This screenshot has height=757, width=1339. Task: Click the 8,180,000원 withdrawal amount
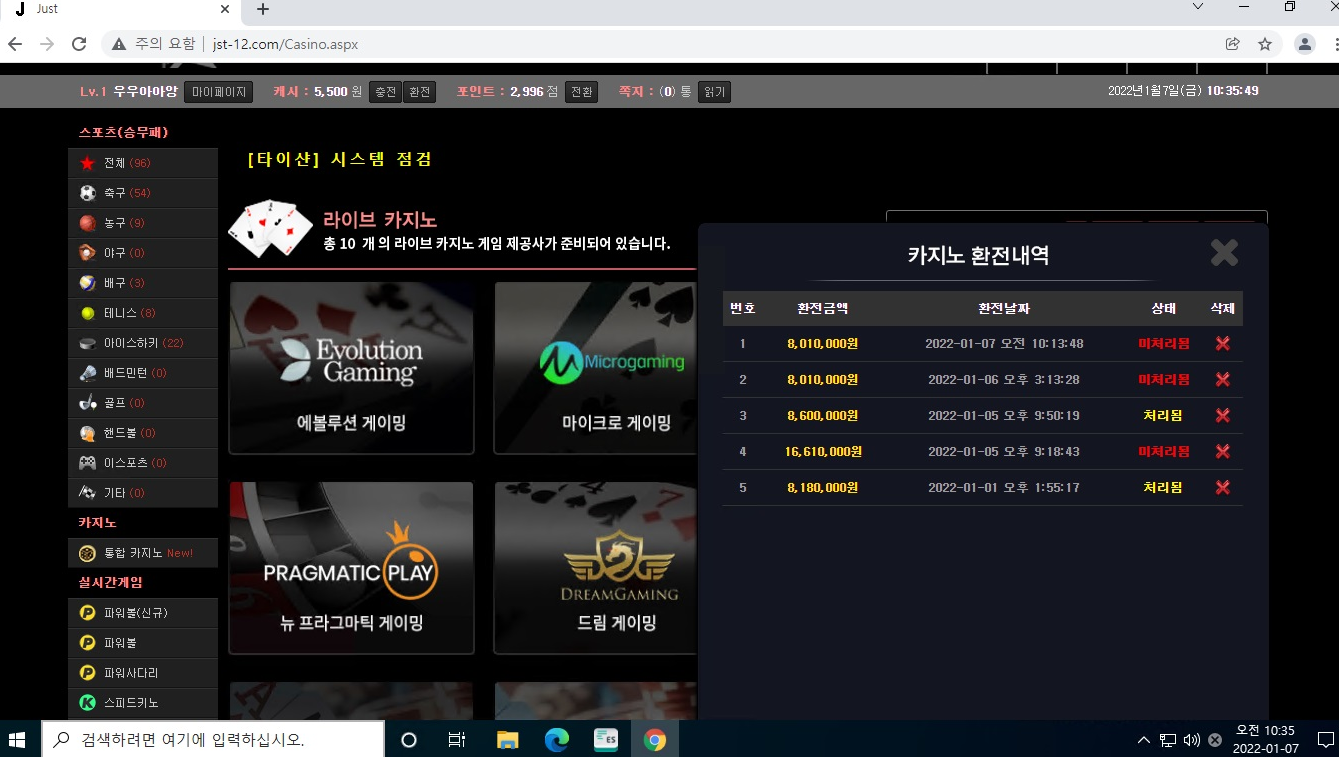[823, 488]
